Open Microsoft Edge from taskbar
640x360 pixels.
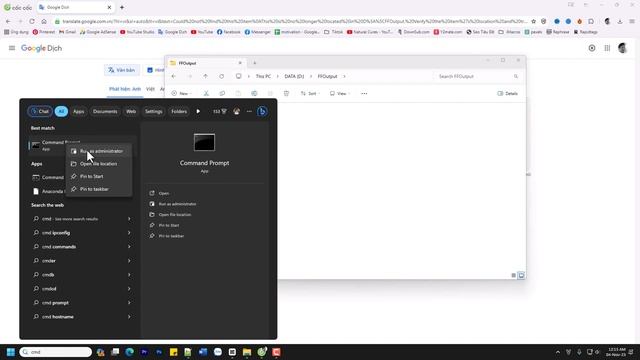point(129,352)
